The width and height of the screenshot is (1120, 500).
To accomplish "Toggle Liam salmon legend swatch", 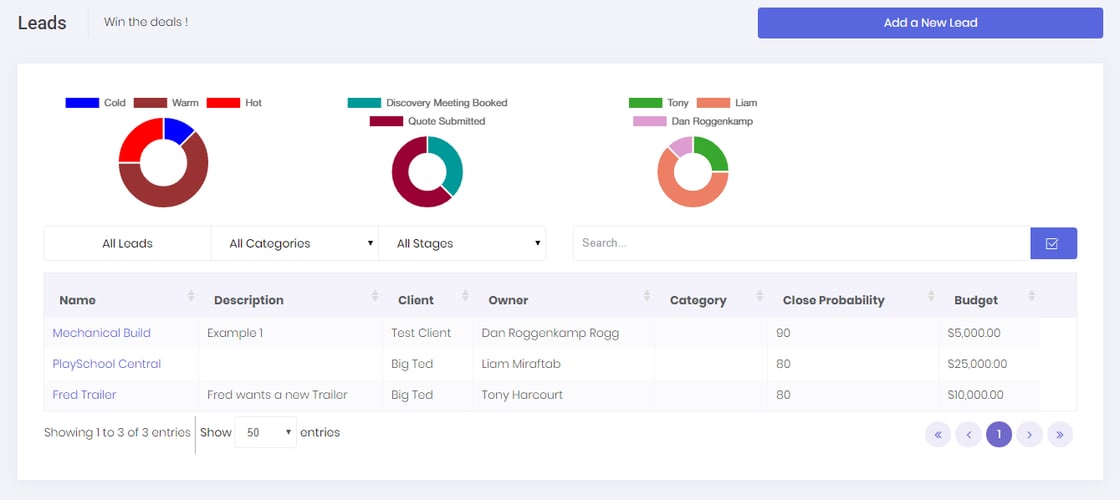I will coord(714,103).
